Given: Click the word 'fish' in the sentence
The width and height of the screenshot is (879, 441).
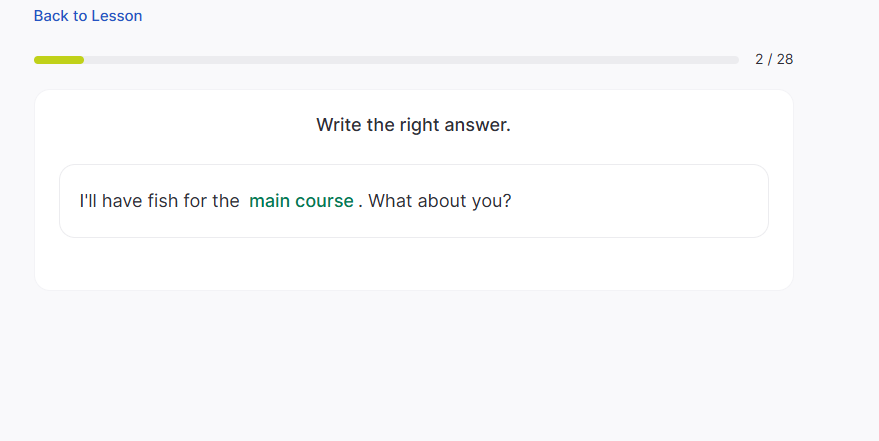Looking at the screenshot, I should [x=163, y=201].
